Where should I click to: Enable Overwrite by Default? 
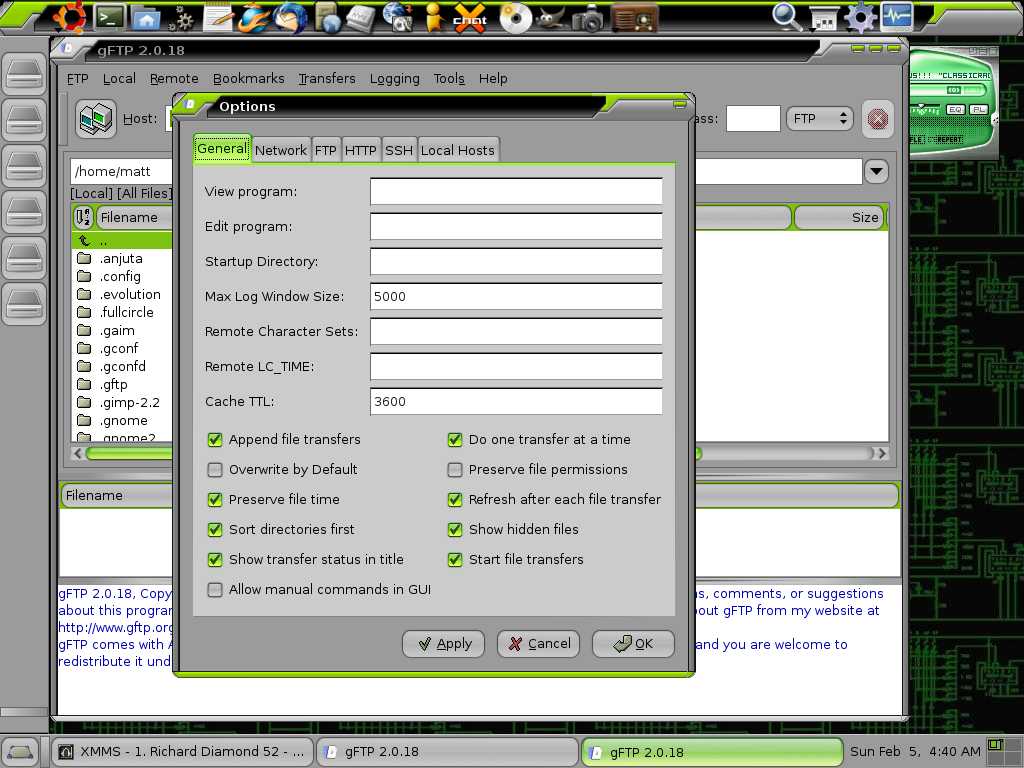215,470
